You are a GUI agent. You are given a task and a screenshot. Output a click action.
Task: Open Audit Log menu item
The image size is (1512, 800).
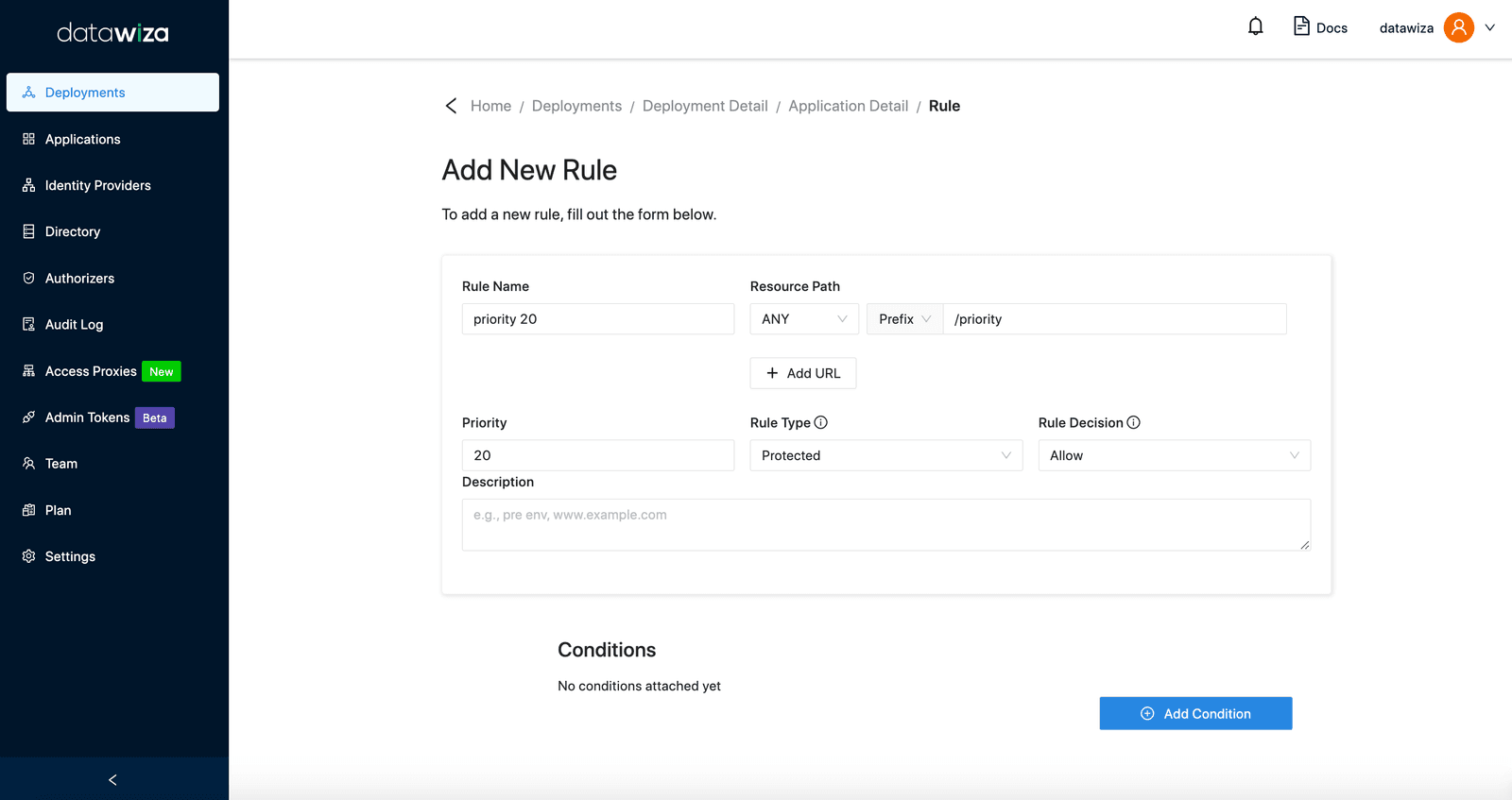click(x=112, y=324)
